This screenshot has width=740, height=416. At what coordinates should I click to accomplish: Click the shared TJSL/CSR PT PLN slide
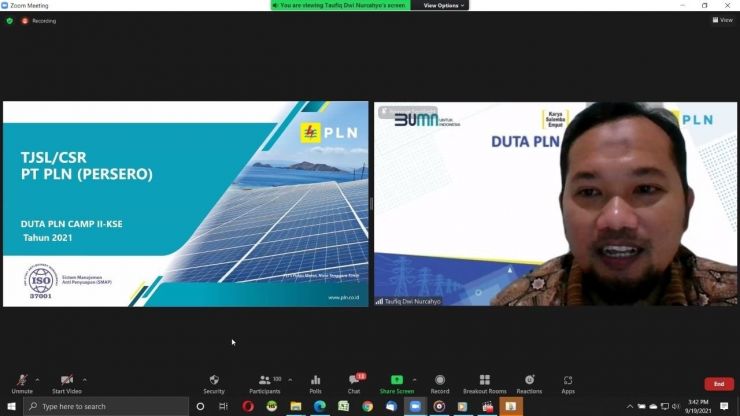click(185, 204)
